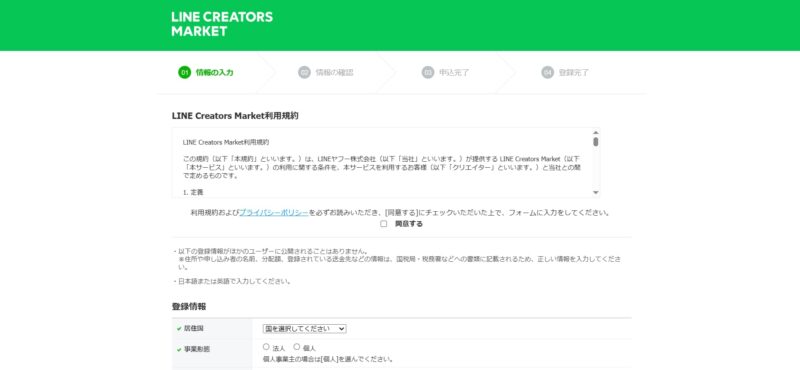This screenshot has width=800, height=370.
Task: Click the 申込完了 step label
Action: tap(454, 72)
